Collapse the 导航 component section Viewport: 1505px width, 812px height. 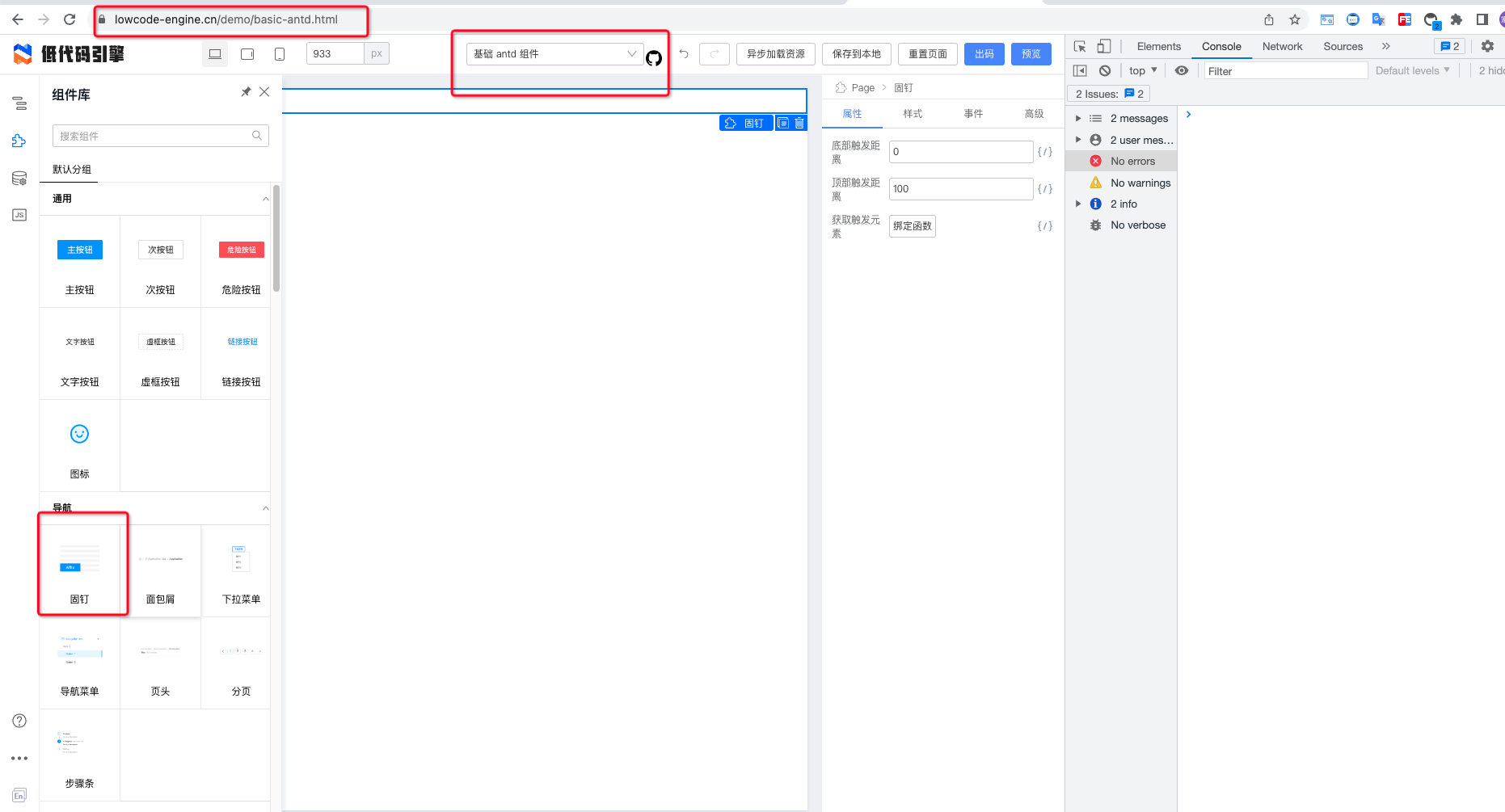[265, 507]
